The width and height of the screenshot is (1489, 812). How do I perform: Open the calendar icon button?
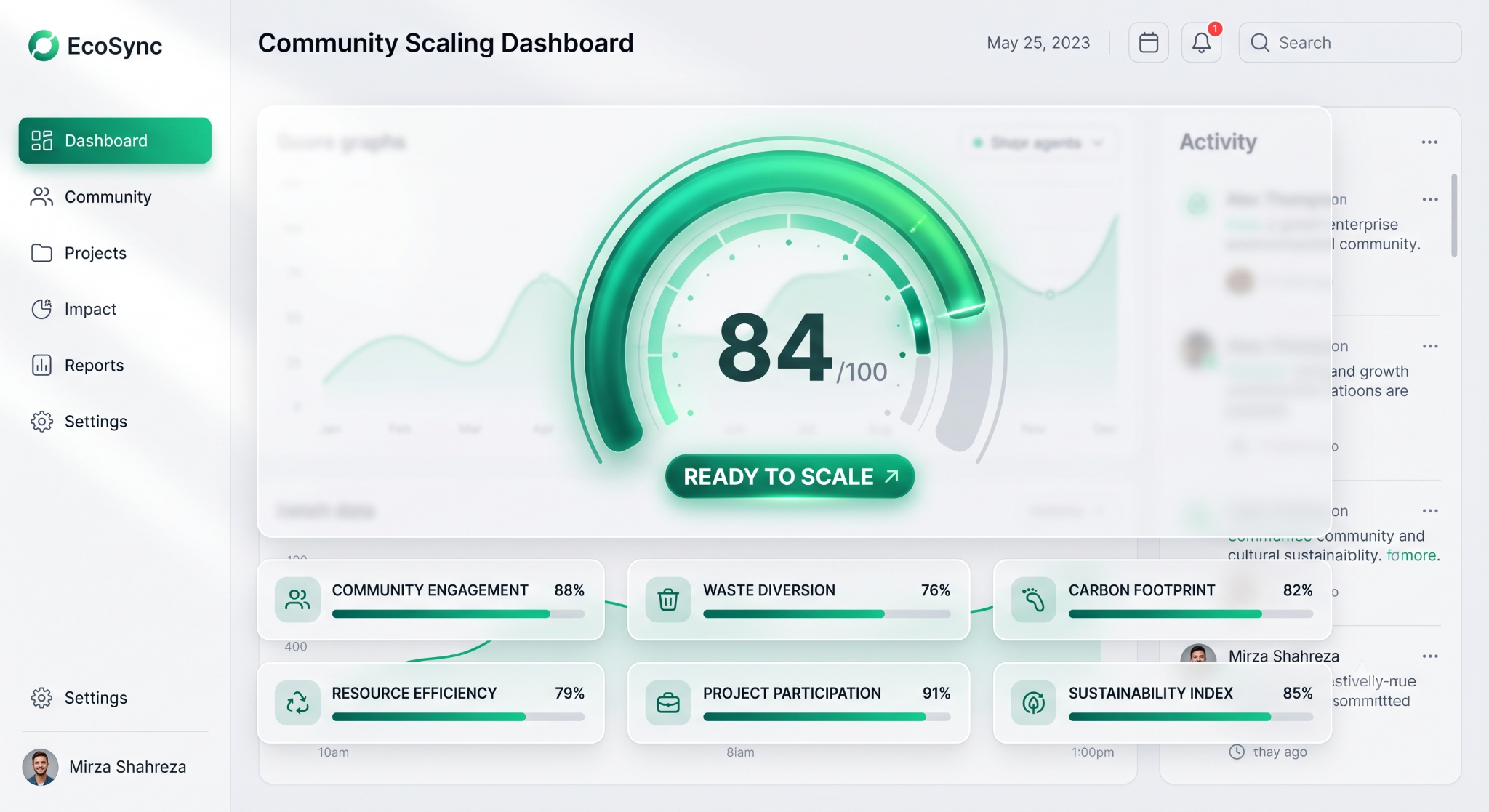point(1149,42)
